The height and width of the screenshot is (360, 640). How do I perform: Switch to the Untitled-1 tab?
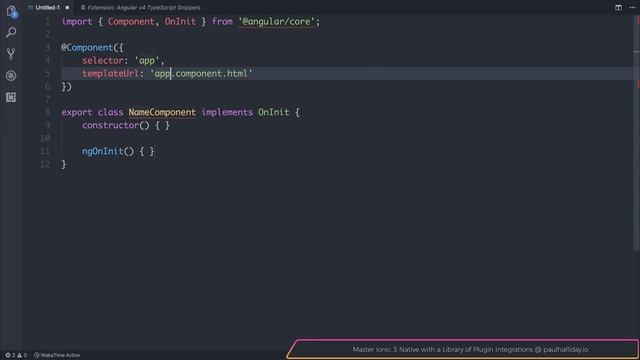tap(47, 7)
